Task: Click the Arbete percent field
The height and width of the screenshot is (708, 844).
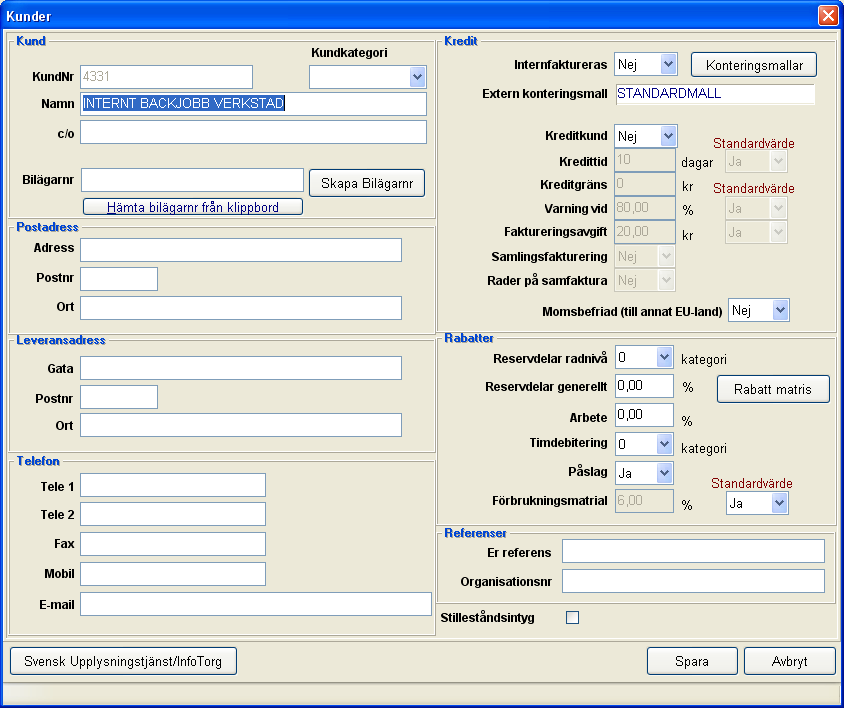Action: click(644, 415)
